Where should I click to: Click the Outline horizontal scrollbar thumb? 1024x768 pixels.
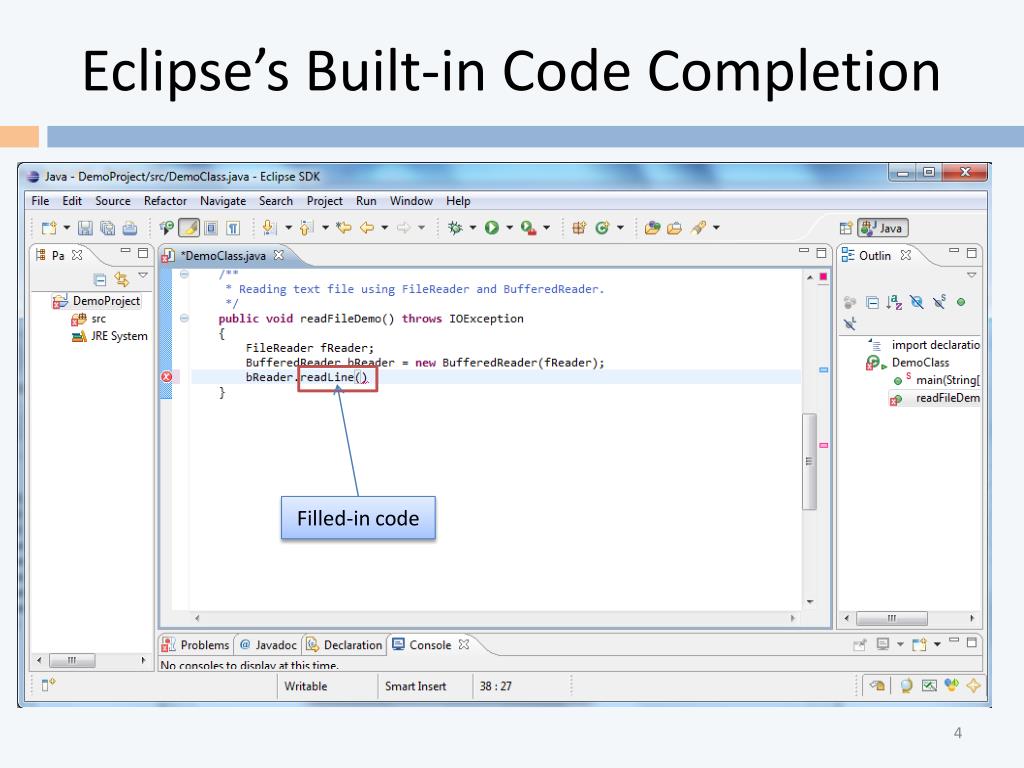point(891,618)
